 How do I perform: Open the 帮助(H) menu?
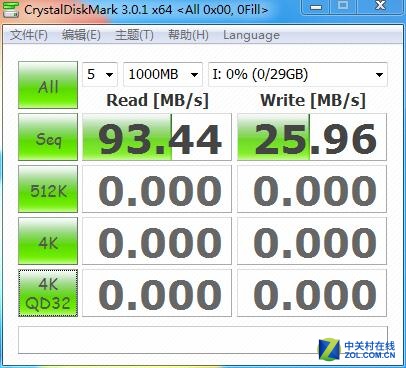[x=188, y=35]
